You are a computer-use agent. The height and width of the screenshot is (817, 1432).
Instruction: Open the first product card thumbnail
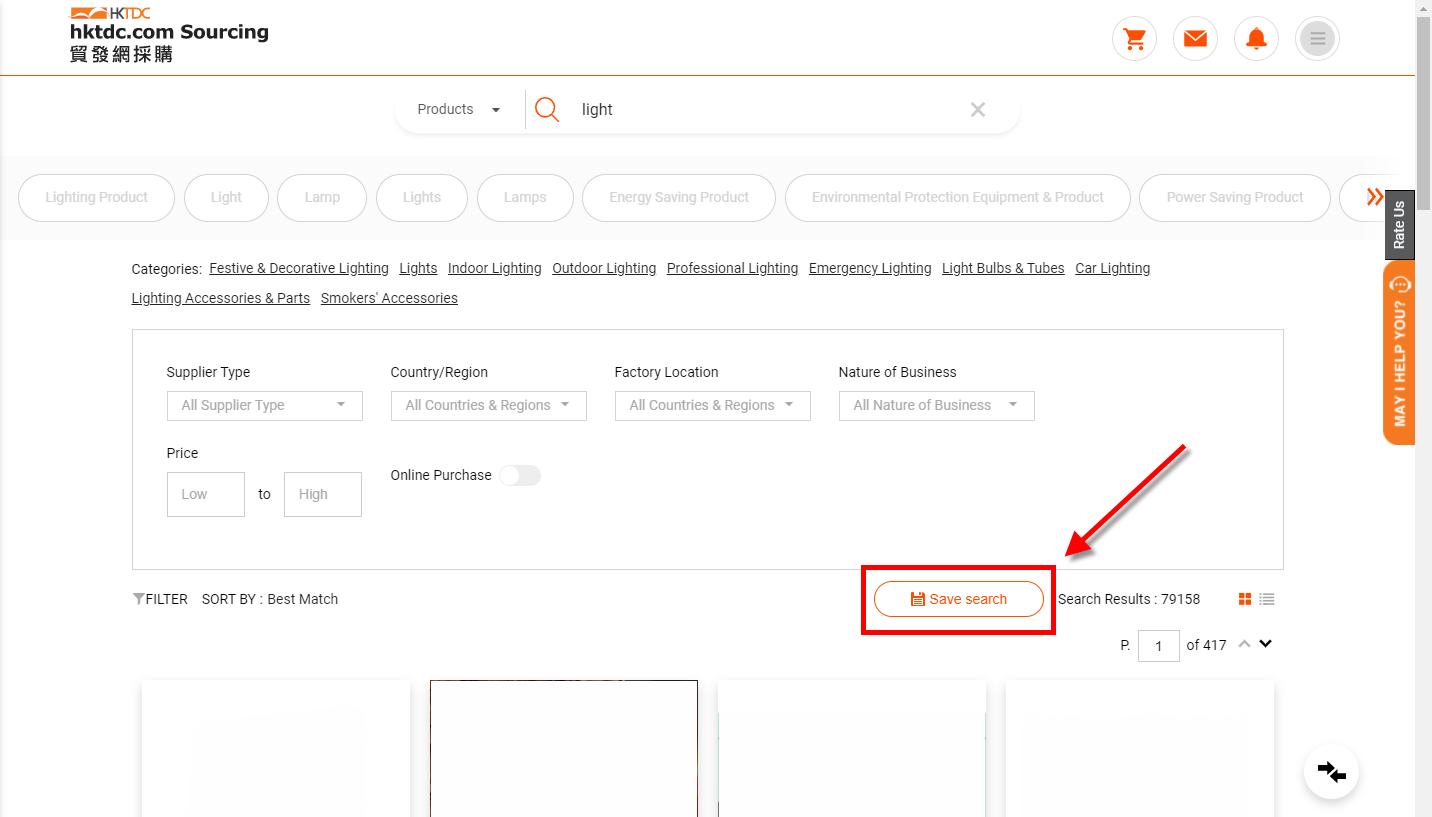276,748
